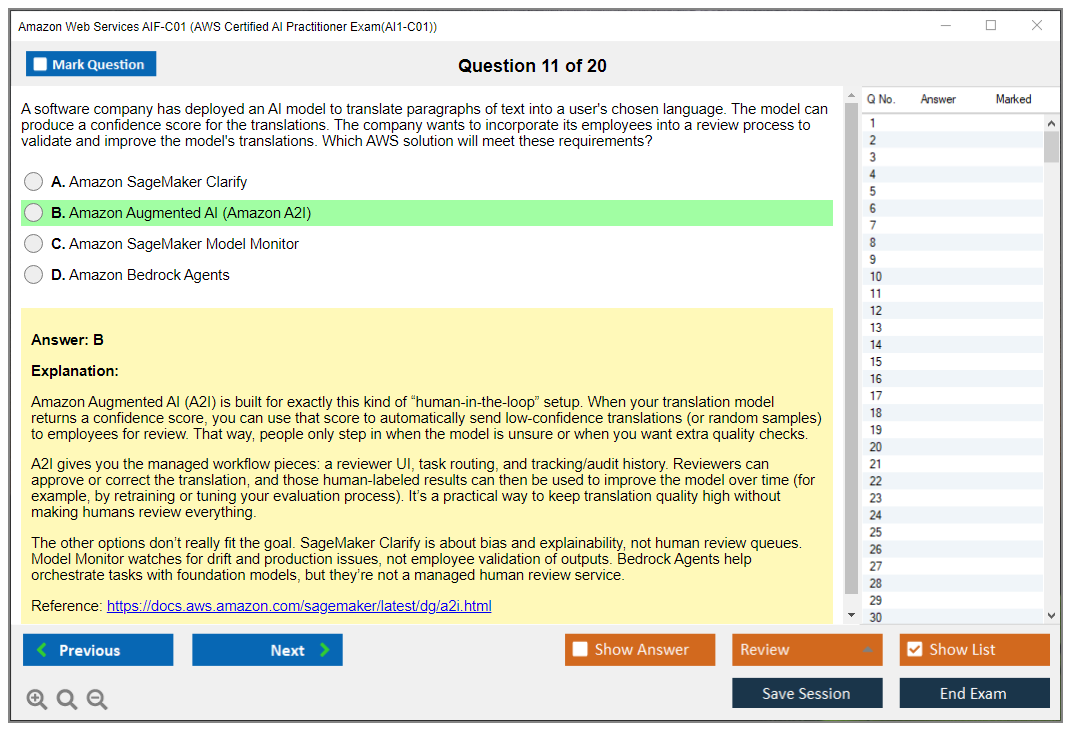This screenshot has width=1075, height=735.
Task: Select option A Amazon SageMaker Clarify
Action: coord(34,182)
